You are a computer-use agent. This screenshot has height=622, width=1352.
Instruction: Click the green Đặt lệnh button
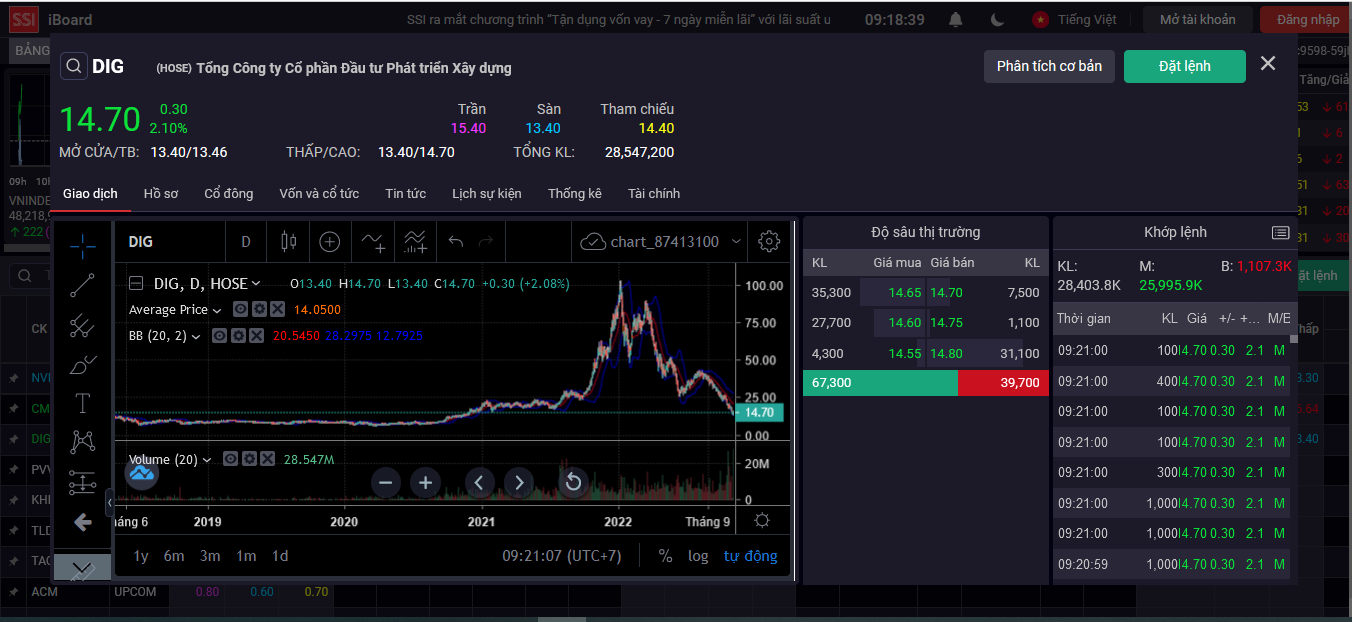(x=1185, y=66)
